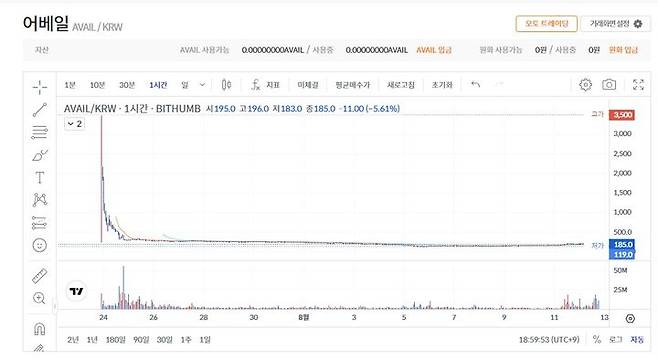The height and width of the screenshot is (360, 658).
Task: Open chart settings gear
Action: pyautogui.click(x=585, y=85)
